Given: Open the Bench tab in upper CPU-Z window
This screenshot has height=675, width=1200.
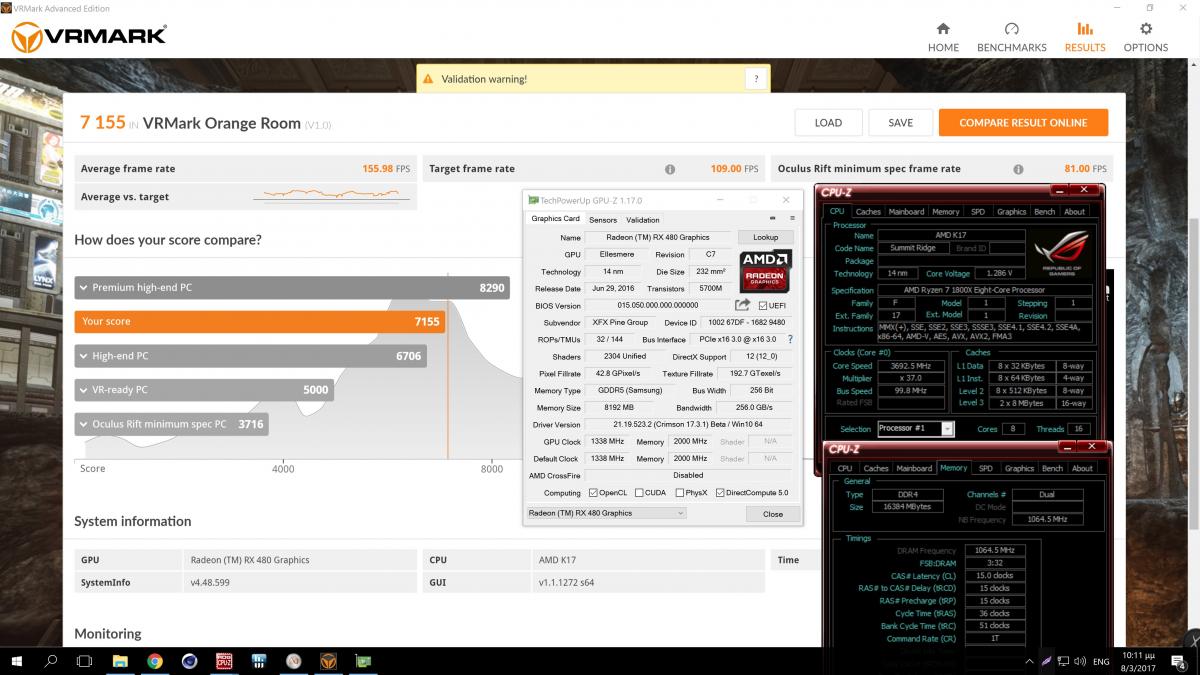Looking at the screenshot, I should (x=1044, y=212).
